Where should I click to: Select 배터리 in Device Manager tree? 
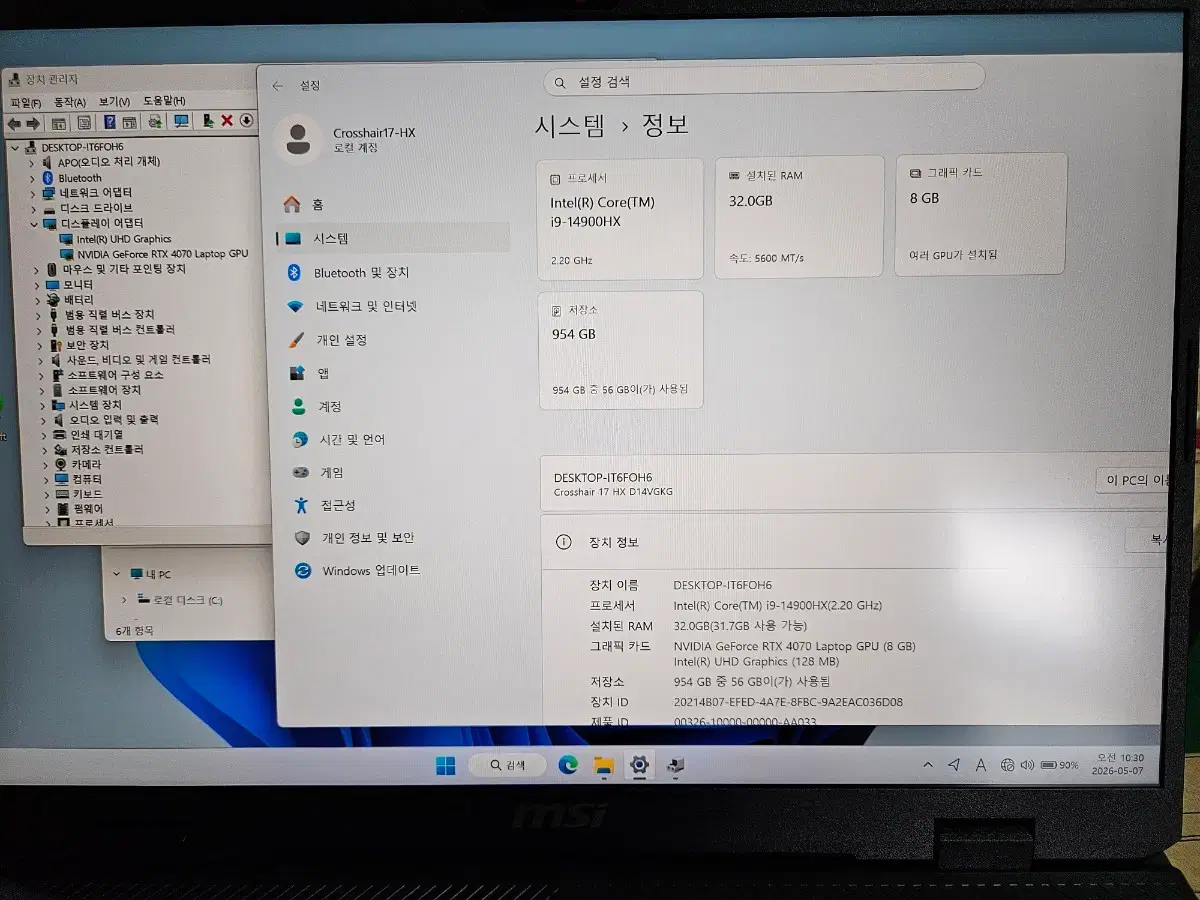79,300
